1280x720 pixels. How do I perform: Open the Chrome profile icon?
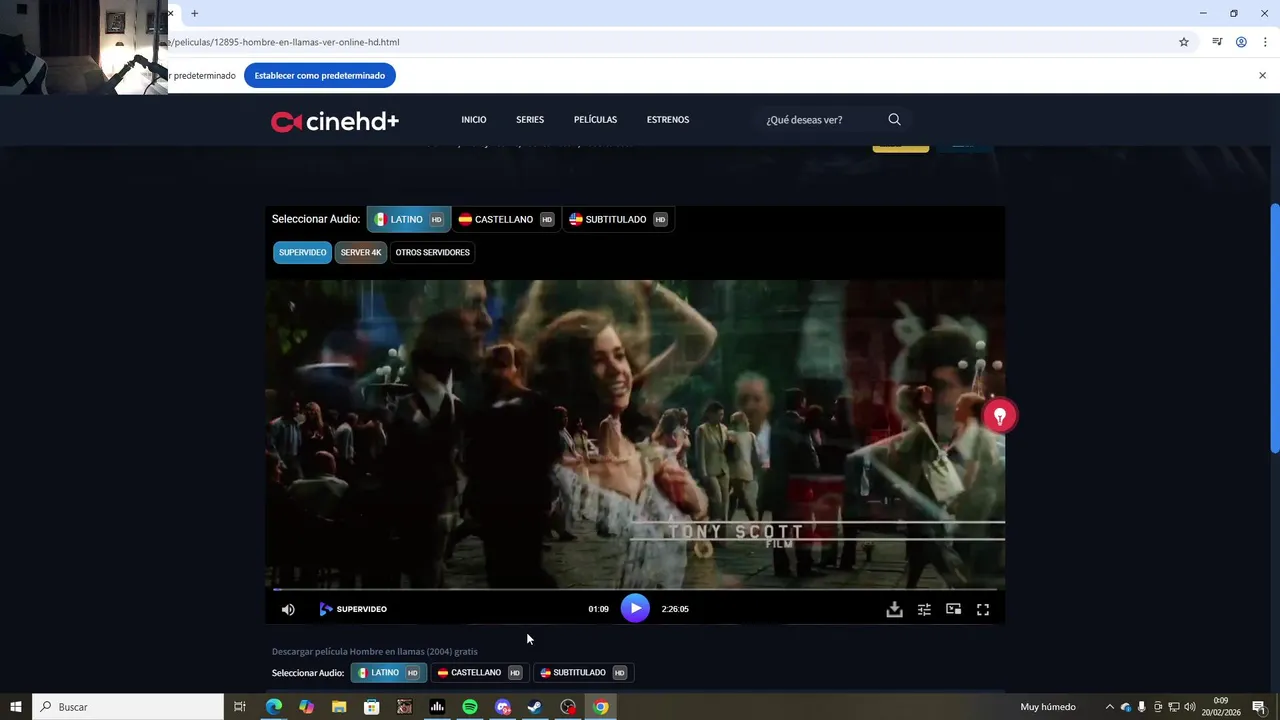tap(1241, 42)
